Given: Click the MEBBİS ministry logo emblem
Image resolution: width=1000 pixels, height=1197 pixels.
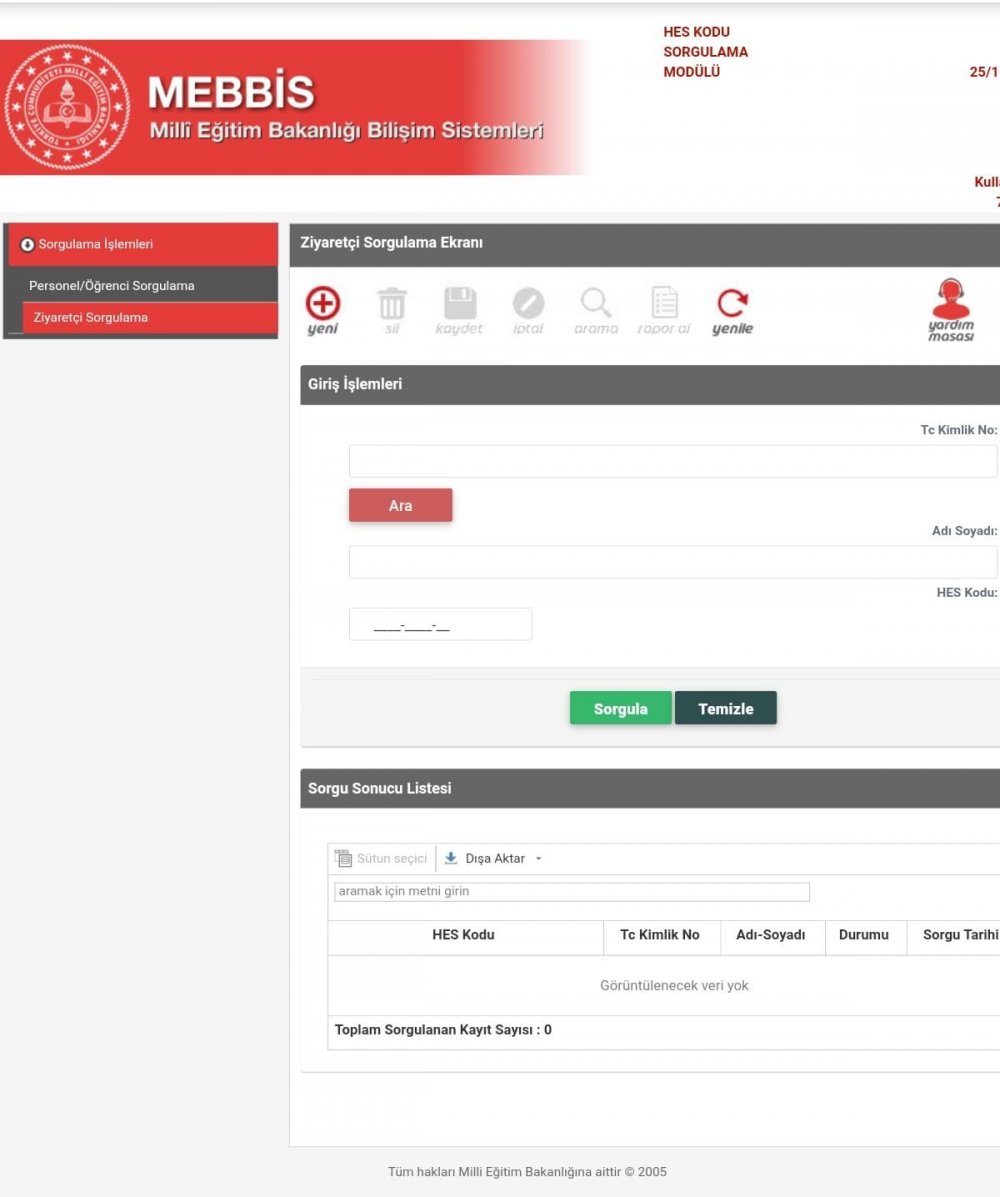Looking at the screenshot, I should coord(68,107).
